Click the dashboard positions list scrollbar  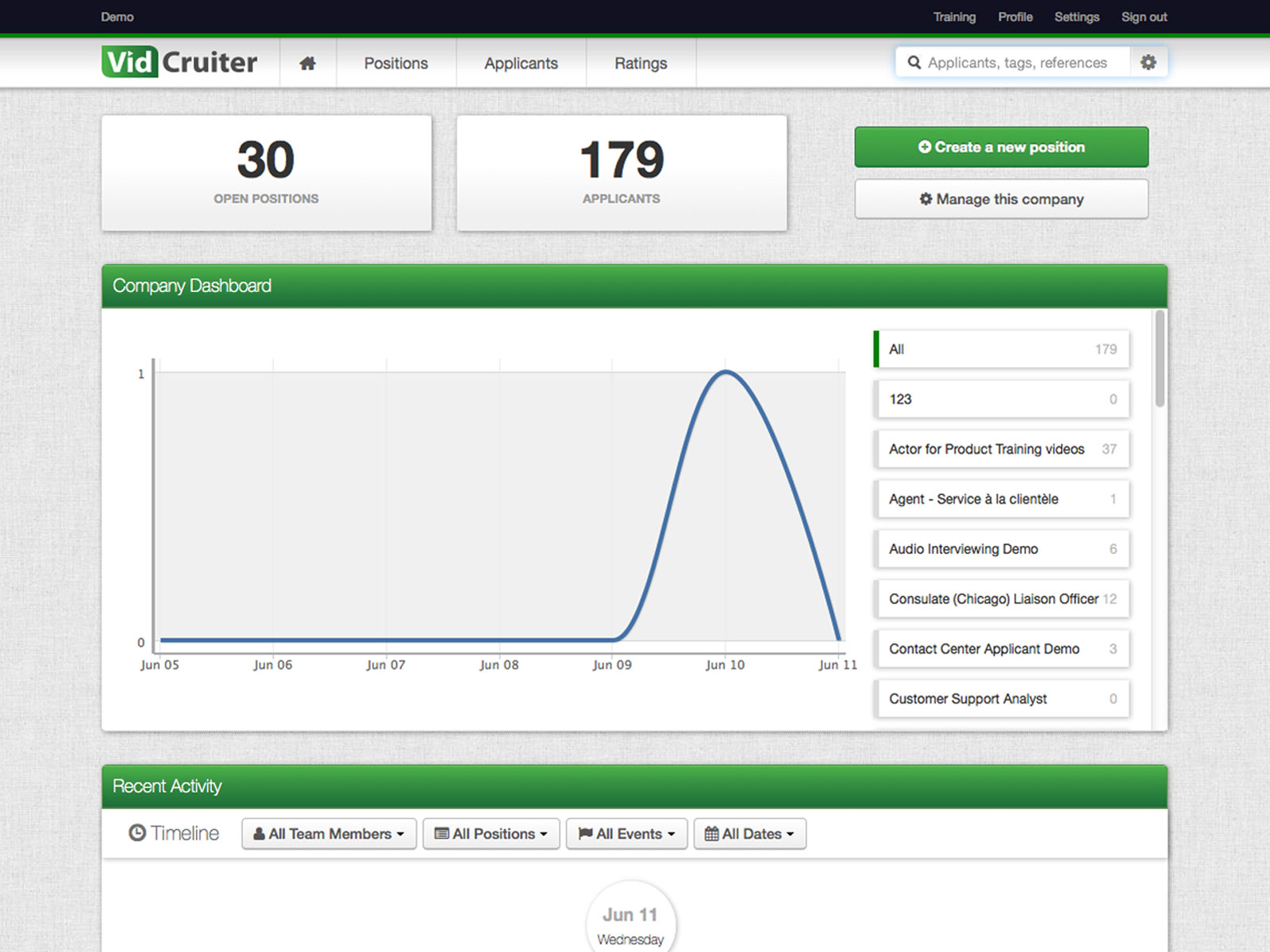[1160, 359]
